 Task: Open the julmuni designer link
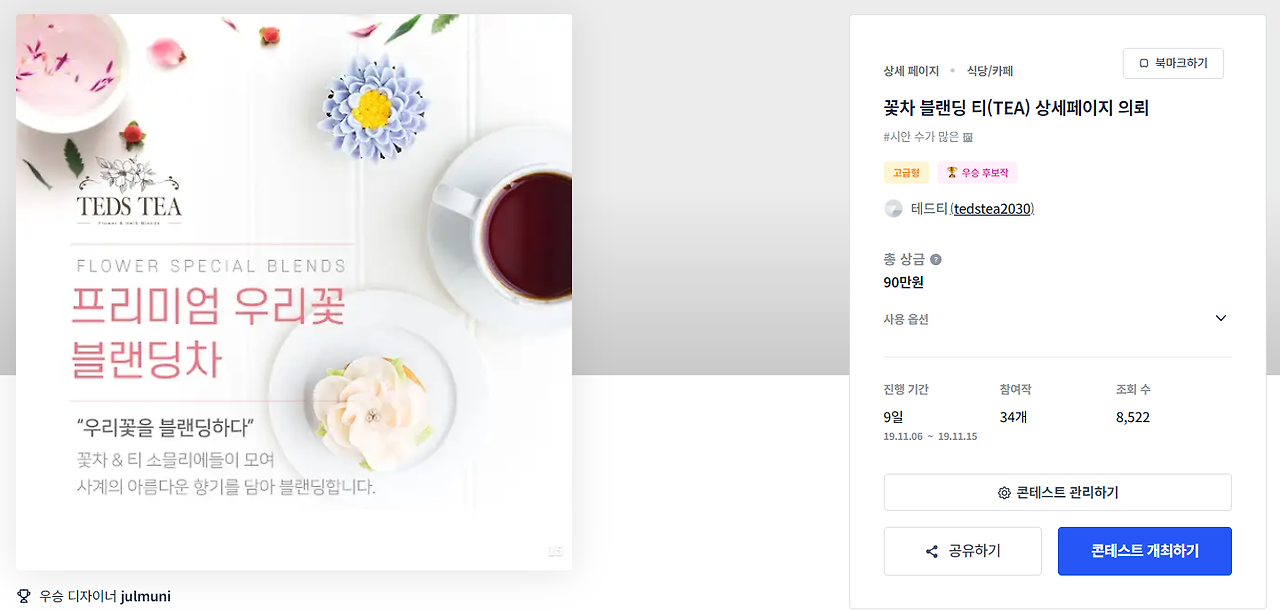tap(145, 597)
